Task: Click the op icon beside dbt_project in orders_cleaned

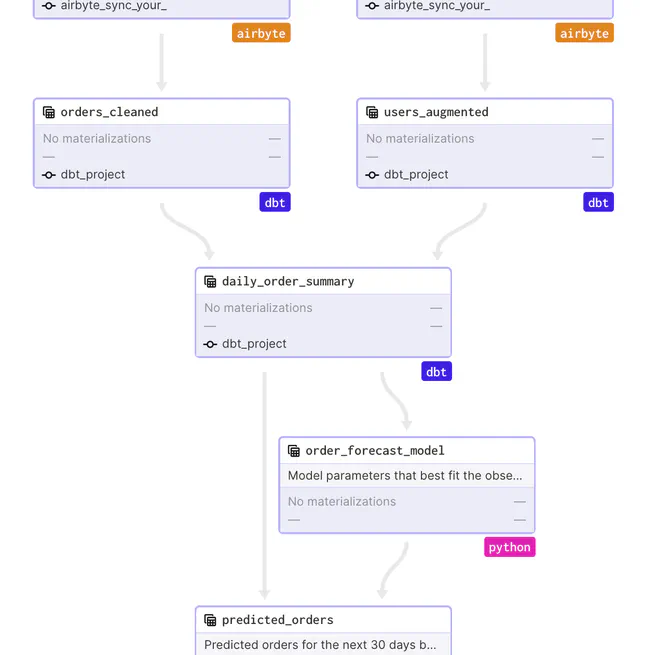Action: click(x=49, y=175)
